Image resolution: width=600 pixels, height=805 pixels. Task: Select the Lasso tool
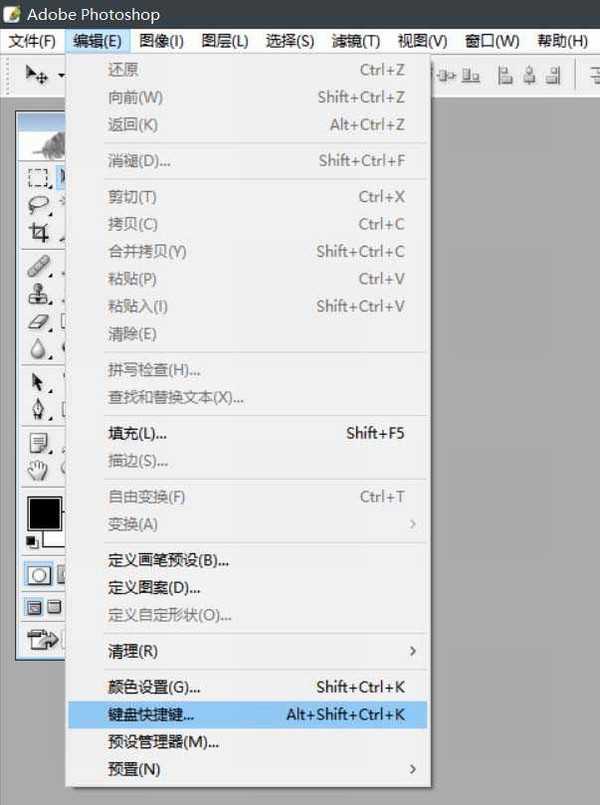click(38, 205)
